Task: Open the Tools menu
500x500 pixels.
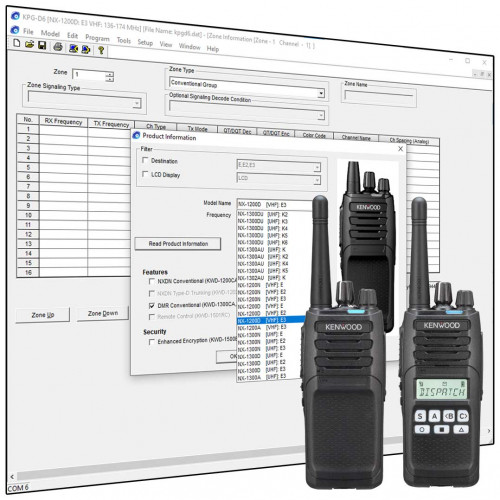Action: (123, 40)
